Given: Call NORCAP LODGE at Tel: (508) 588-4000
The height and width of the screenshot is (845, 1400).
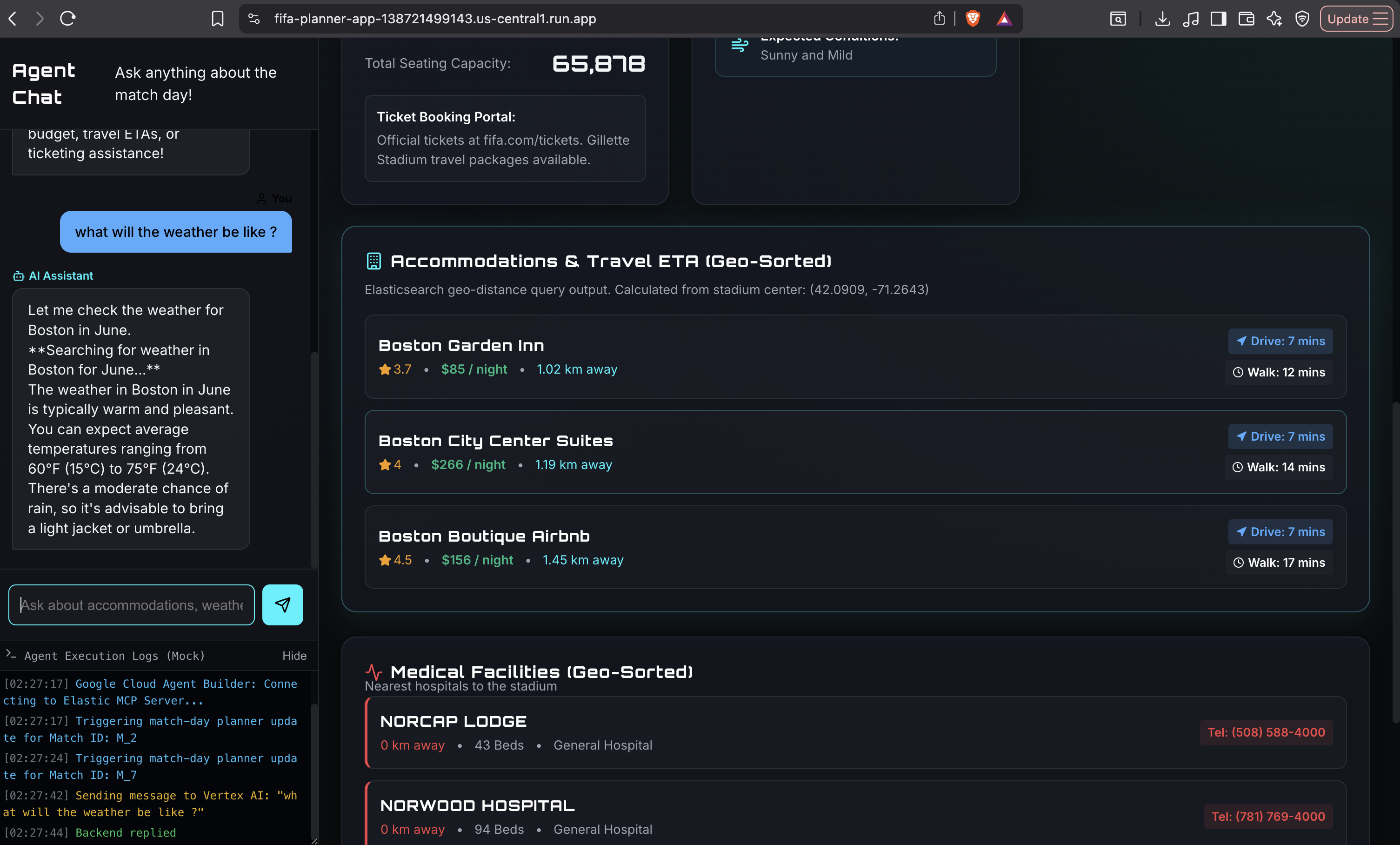Looking at the screenshot, I should click(1267, 732).
